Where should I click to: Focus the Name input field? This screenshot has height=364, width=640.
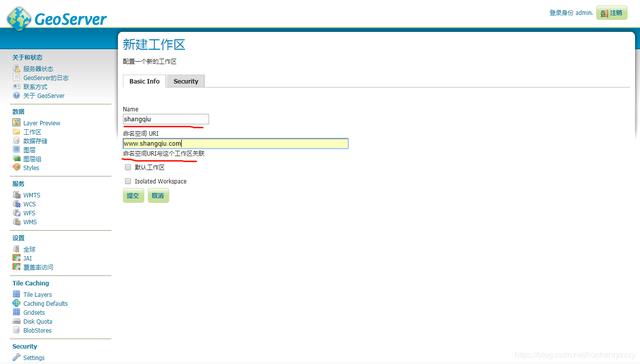pyautogui.click(x=166, y=119)
